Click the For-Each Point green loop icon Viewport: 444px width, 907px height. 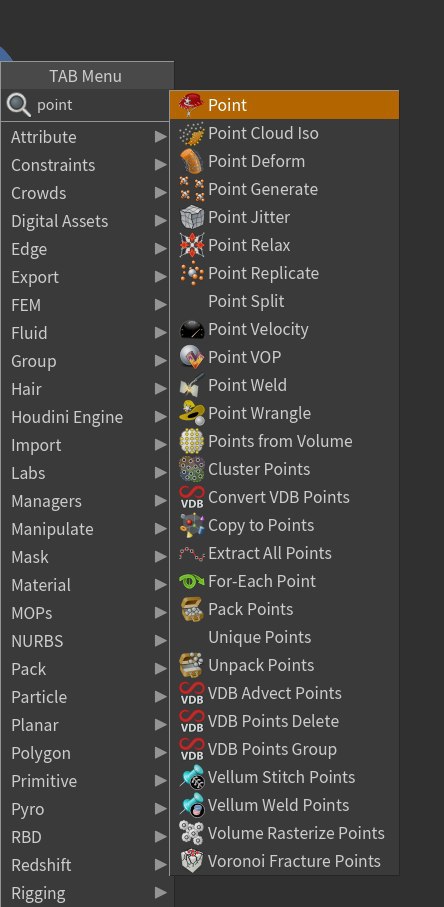pos(192,581)
